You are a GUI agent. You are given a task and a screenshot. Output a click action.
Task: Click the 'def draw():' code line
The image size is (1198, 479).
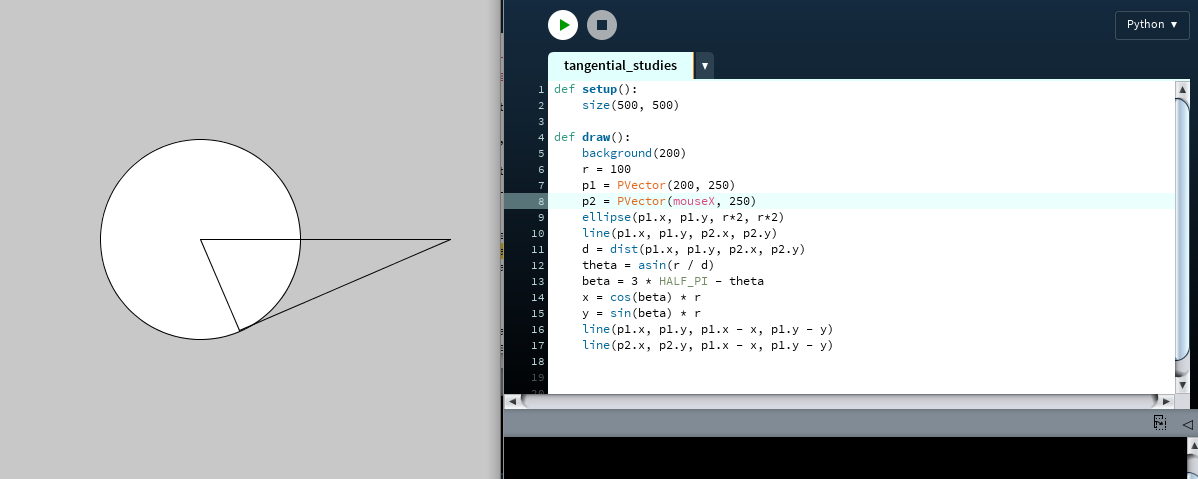592,138
